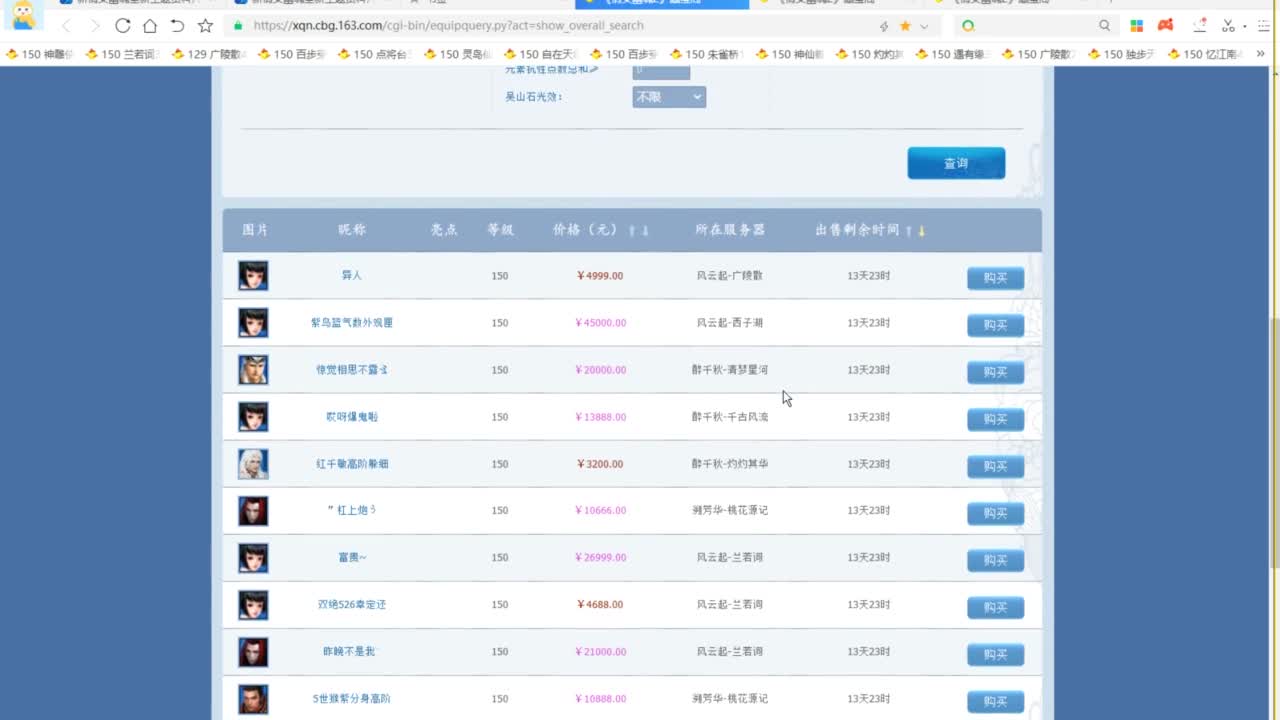Screen dimensions: 1280x720
Task: Open bookmark 129 广陵散
Action: click(x=208, y=54)
